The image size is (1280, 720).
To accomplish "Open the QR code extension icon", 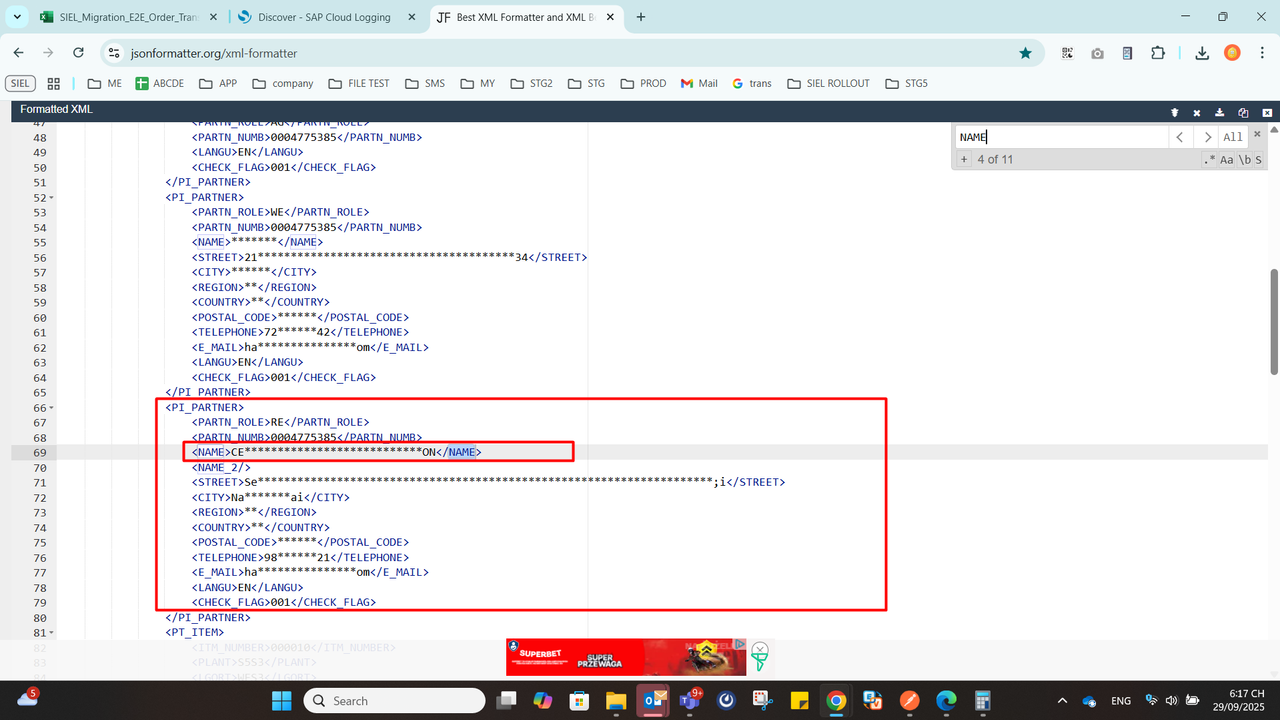I will [x=1067, y=53].
